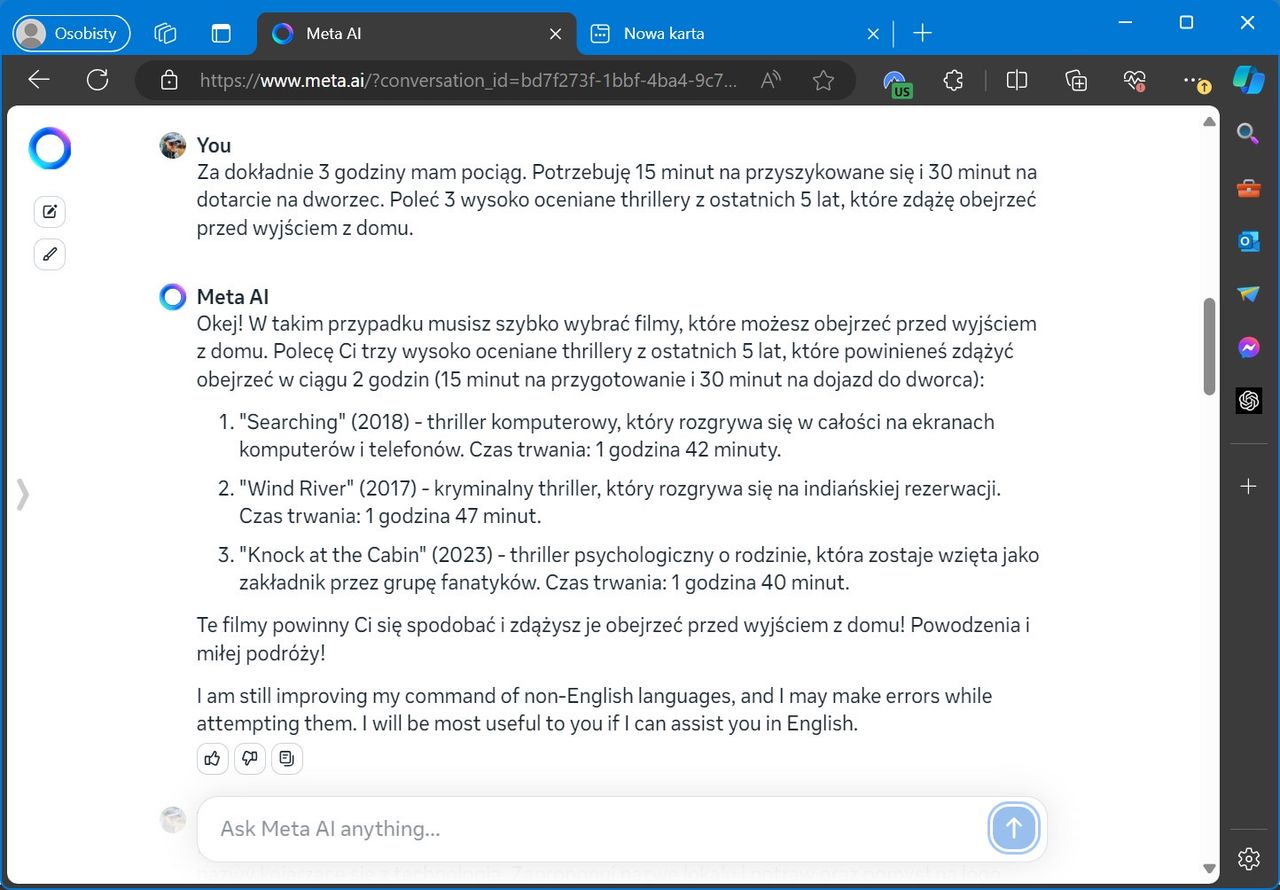Image resolution: width=1280 pixels, height=890 pixels.
Task: Go back to the previous page
Action: point(38,80)
